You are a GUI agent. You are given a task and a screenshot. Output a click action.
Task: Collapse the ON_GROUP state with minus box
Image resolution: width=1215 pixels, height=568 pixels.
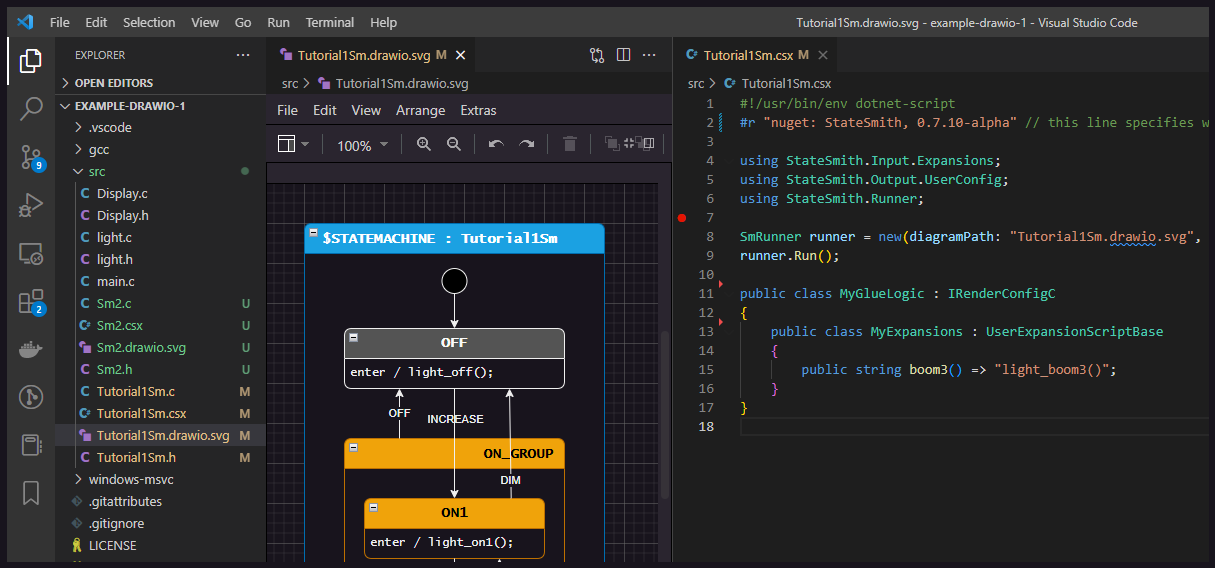pos(353,448)
